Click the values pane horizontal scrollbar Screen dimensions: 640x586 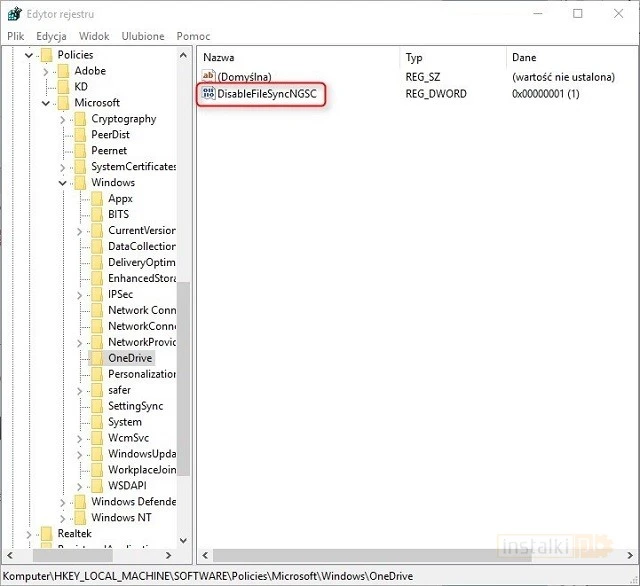tap(400, 555)
